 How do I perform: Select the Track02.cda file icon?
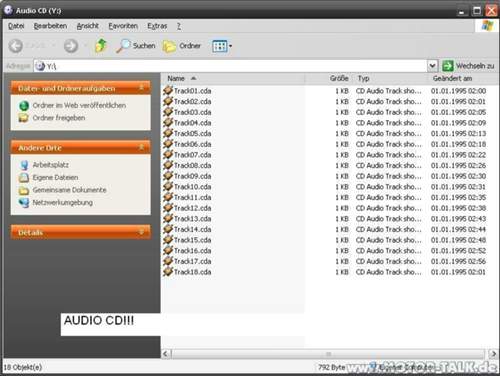tap(168, 101)
